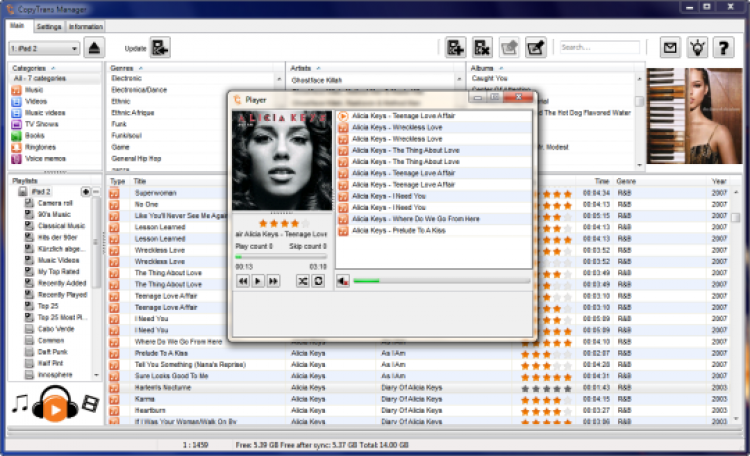The image size is (750, 456).
Task: Select the Music videos category
Action: [38, 113]
